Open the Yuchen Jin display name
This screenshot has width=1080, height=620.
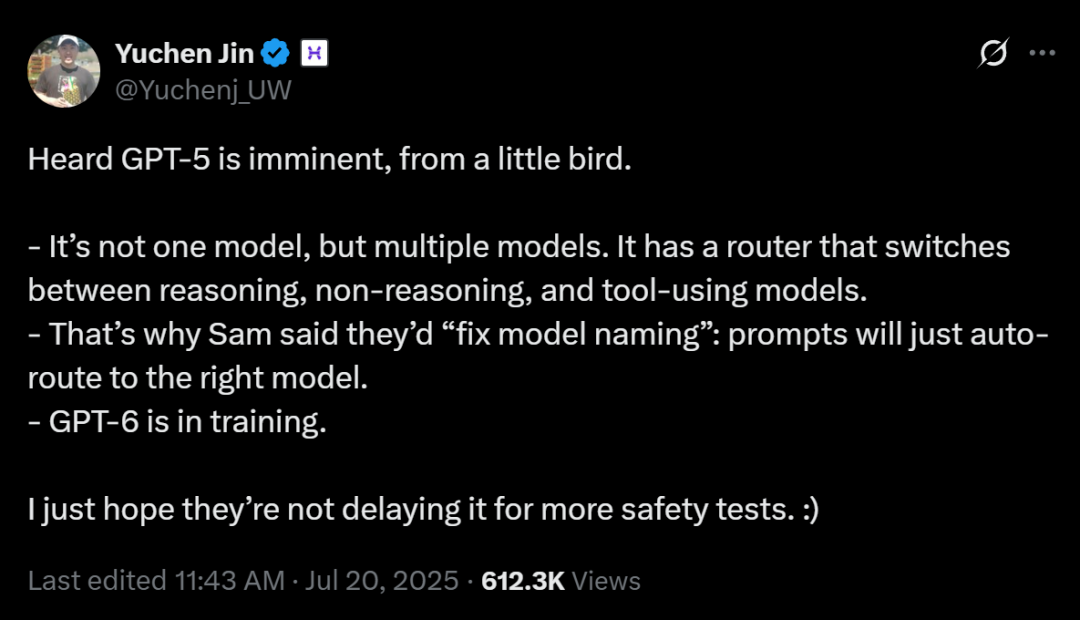185,54
